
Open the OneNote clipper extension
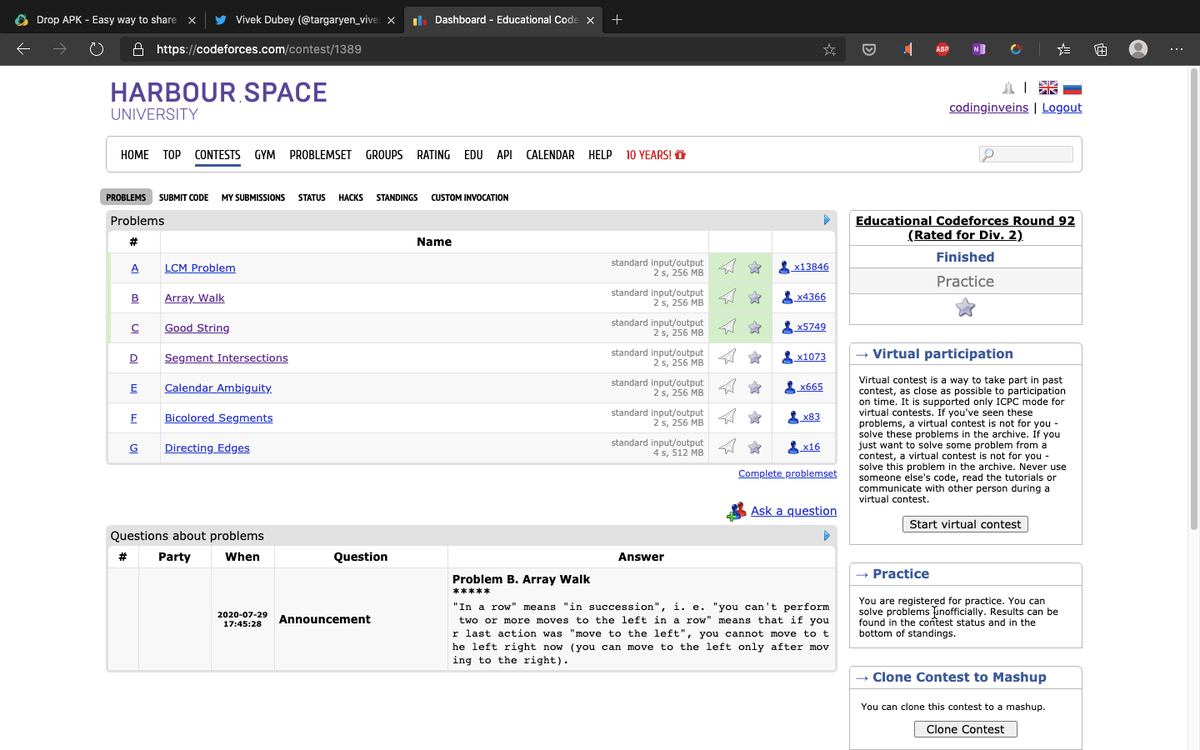[978, 49]
